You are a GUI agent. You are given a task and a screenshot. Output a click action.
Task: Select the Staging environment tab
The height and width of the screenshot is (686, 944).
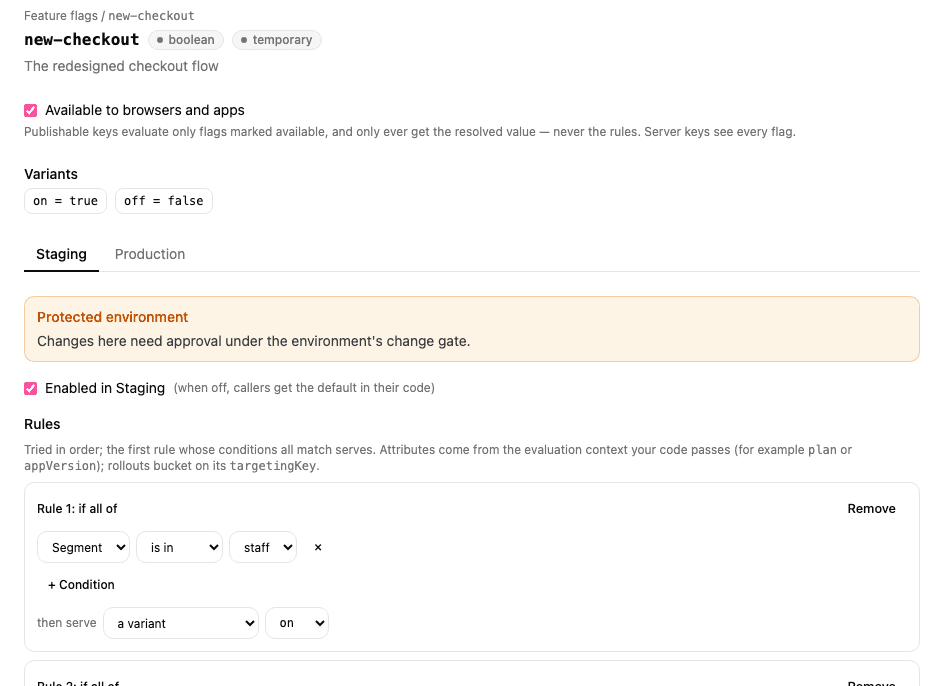click(x=61, y=254)
